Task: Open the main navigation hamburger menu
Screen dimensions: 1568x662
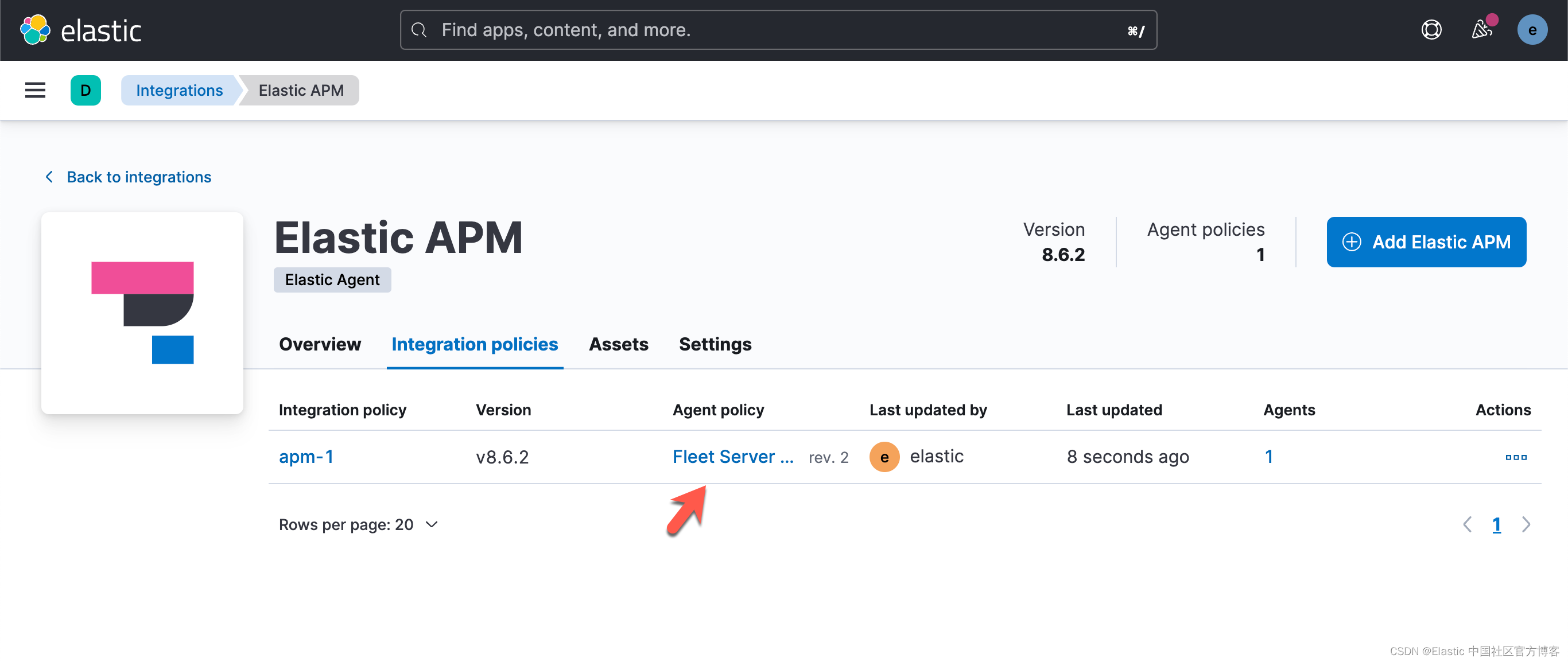Action: tap(34, 90)
